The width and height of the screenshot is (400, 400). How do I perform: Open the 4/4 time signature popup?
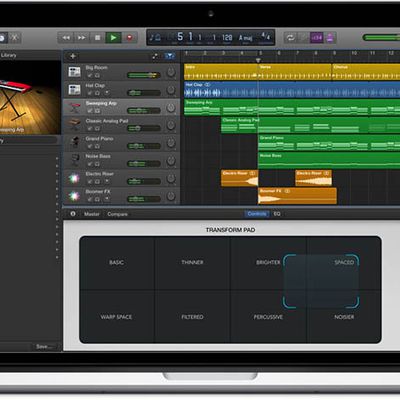point(266,36)
